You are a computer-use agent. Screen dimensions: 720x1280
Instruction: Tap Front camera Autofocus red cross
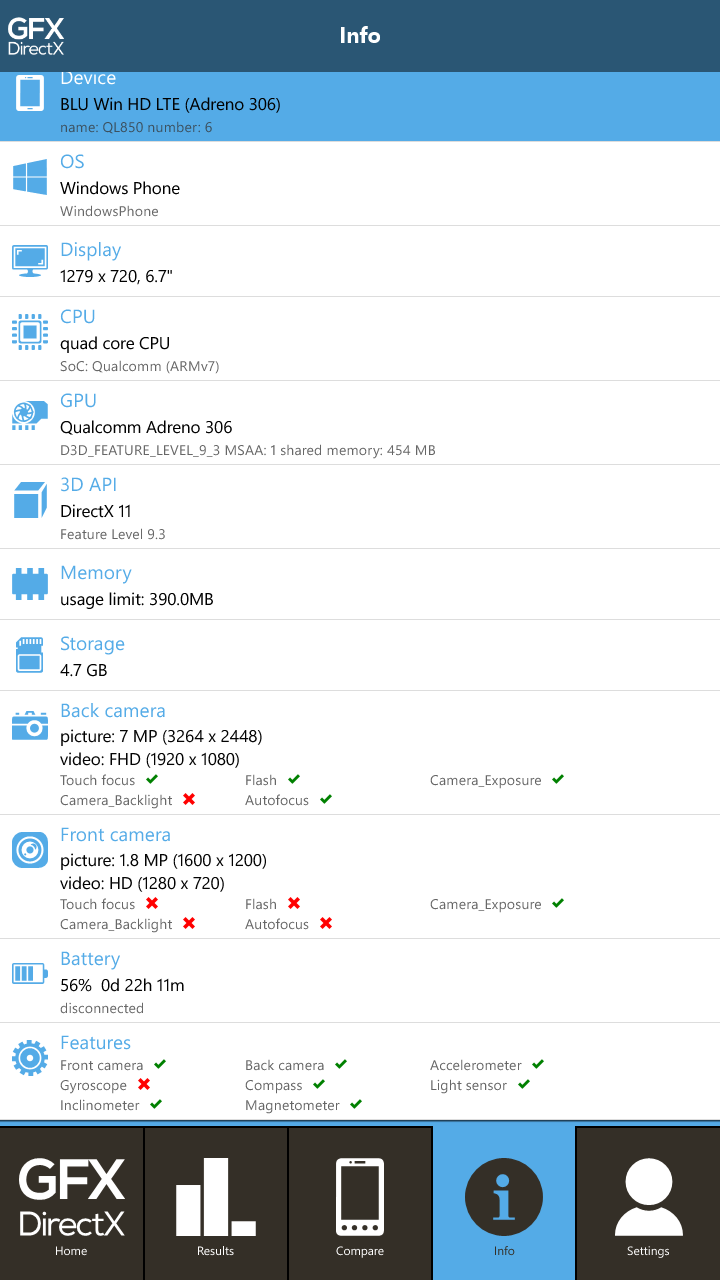click(x=326, y=924)
